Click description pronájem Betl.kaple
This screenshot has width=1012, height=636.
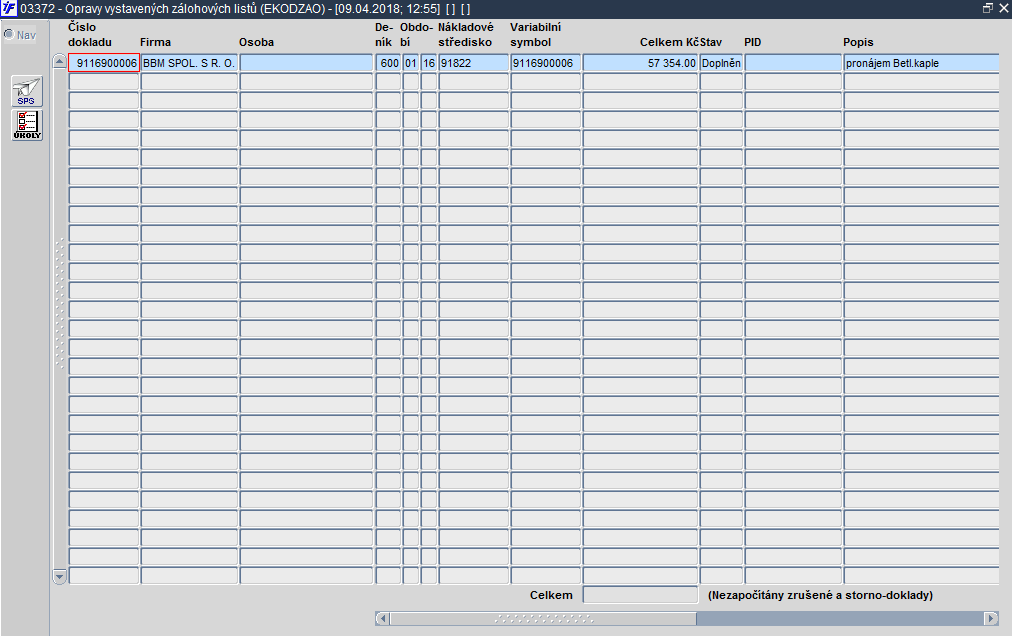[921, 63]
